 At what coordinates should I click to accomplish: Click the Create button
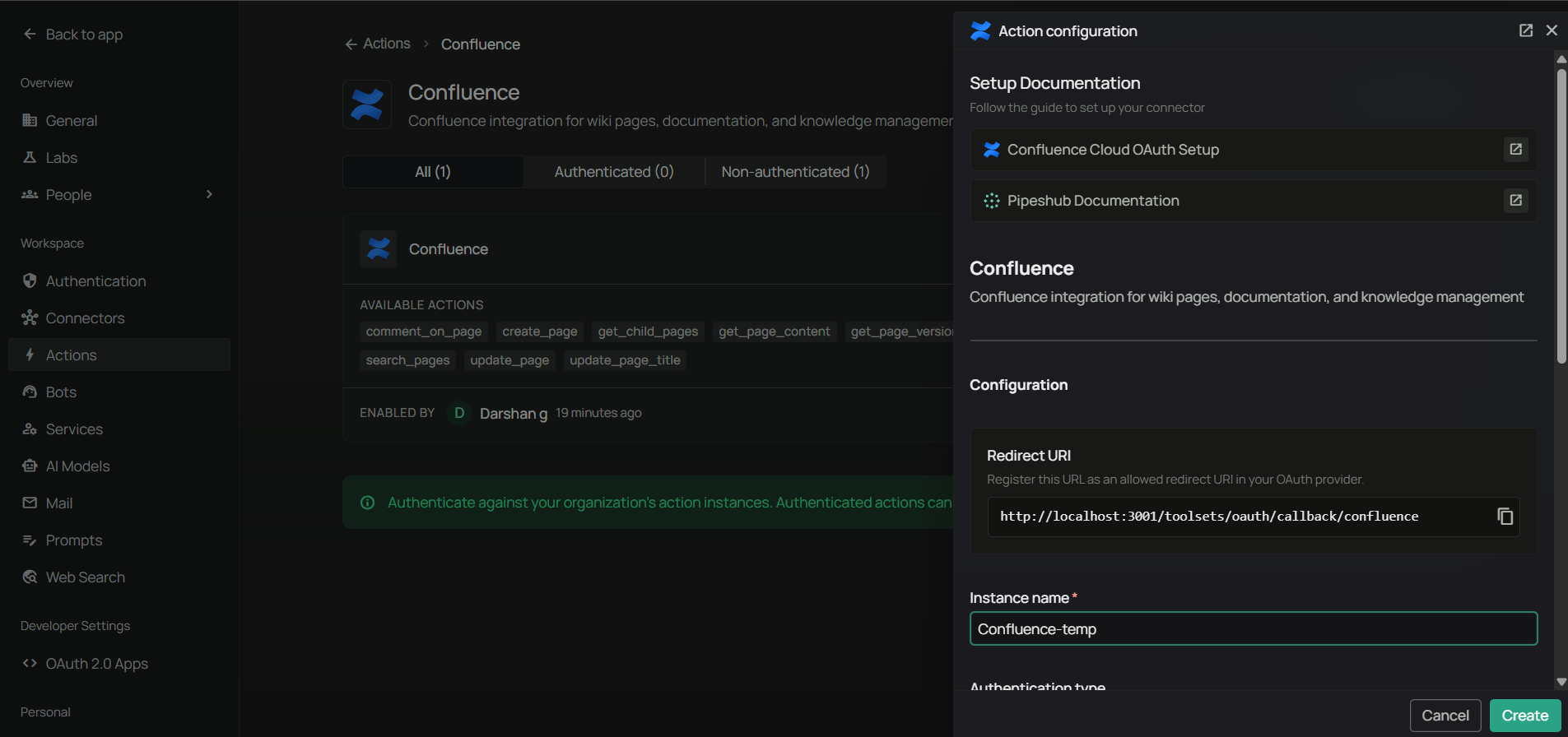(1525, 716)
